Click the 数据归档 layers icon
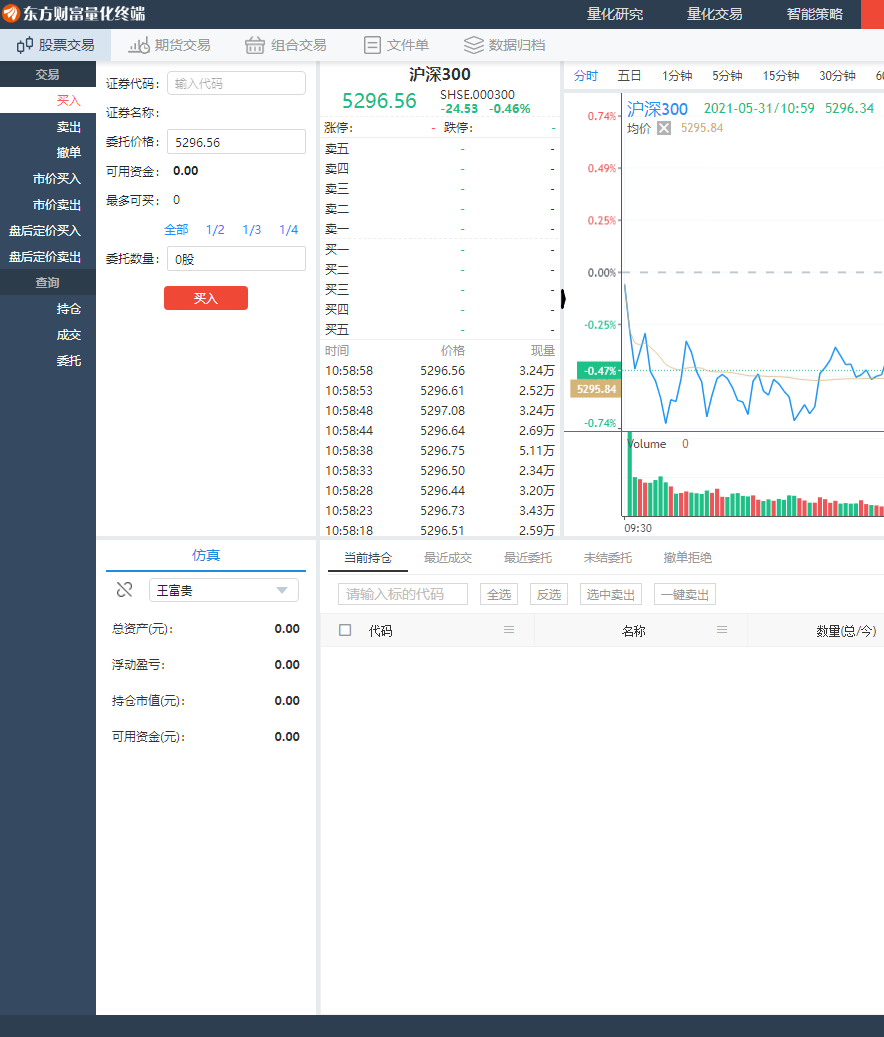This screenshot has width=884, height=1037. coord(473,45)
